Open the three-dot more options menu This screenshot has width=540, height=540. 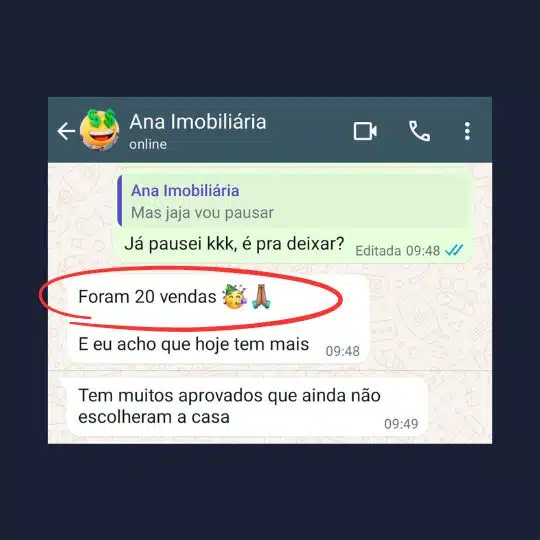pos(467,131)
